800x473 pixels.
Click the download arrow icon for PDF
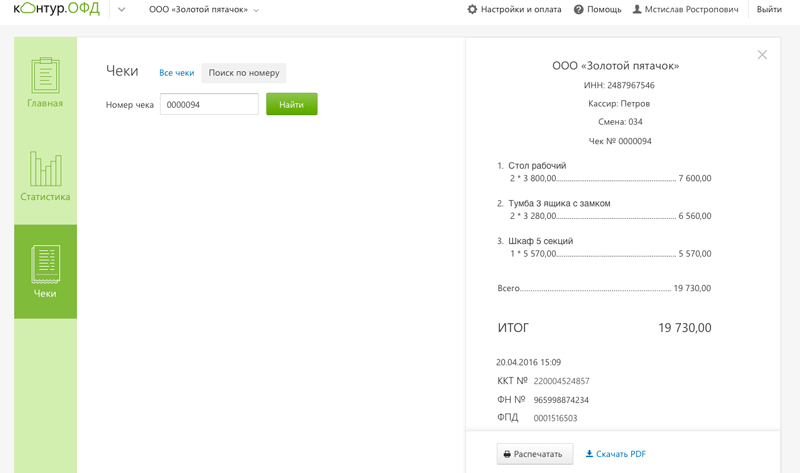tap(589, 454)
